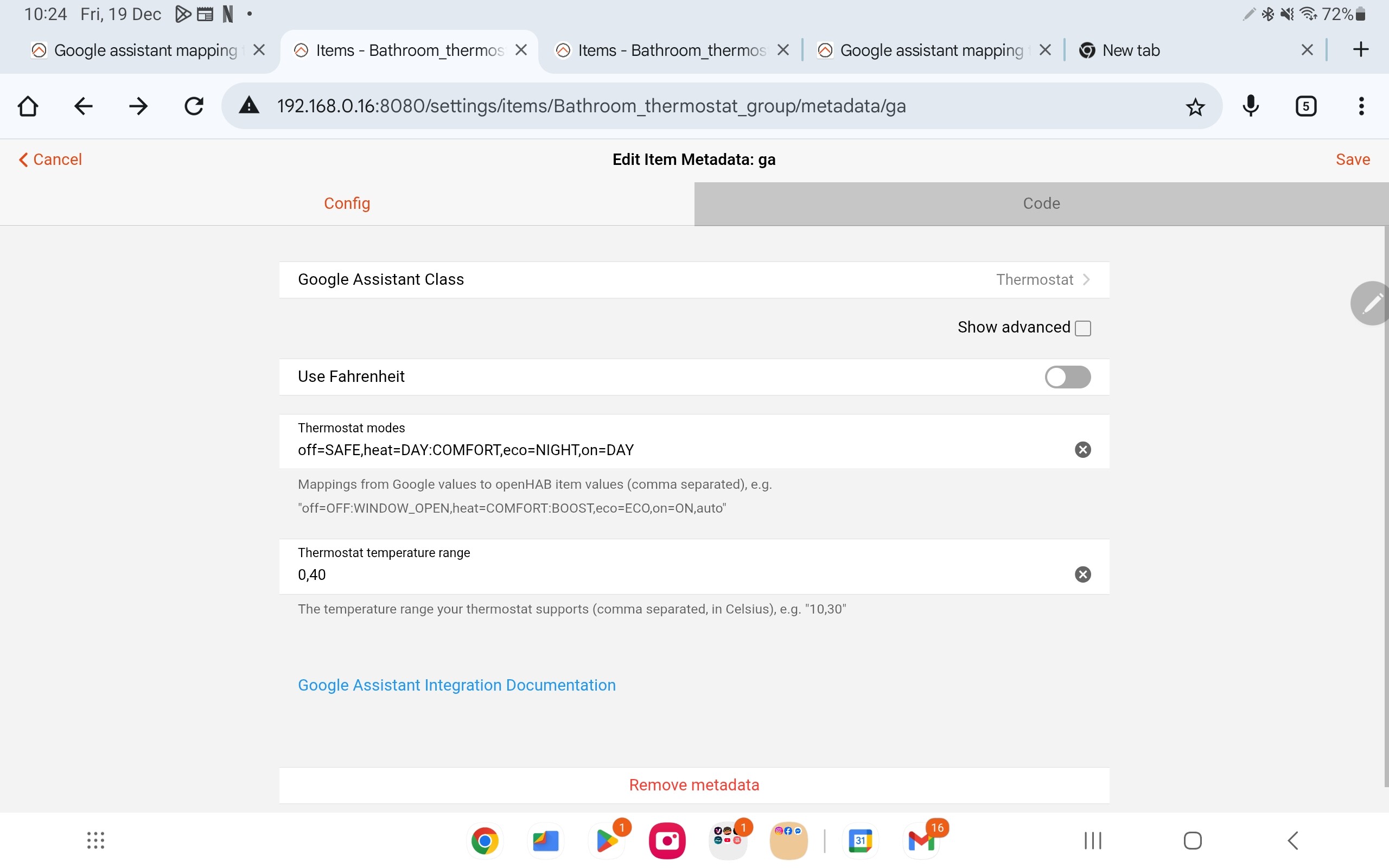Expand the Google Assistant Class selector
Screen dimensions: 1389x868
[x=693, y=279]
